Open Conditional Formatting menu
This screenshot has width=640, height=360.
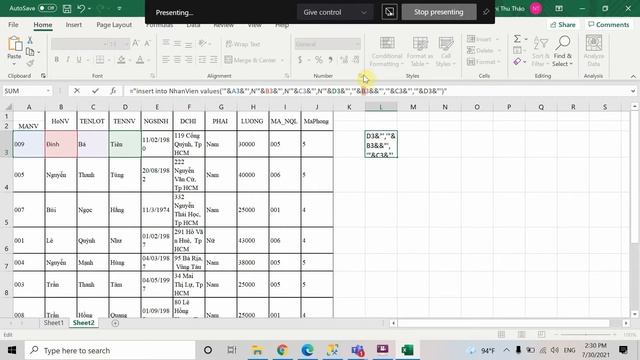pos(387,51)
